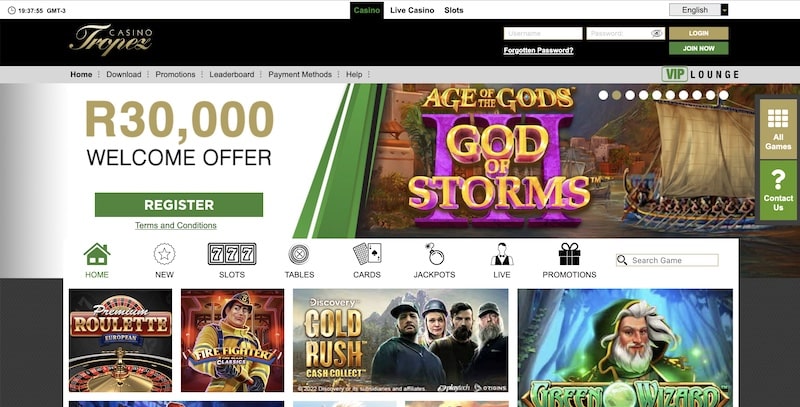Select the first carousel slide dot

603,95
